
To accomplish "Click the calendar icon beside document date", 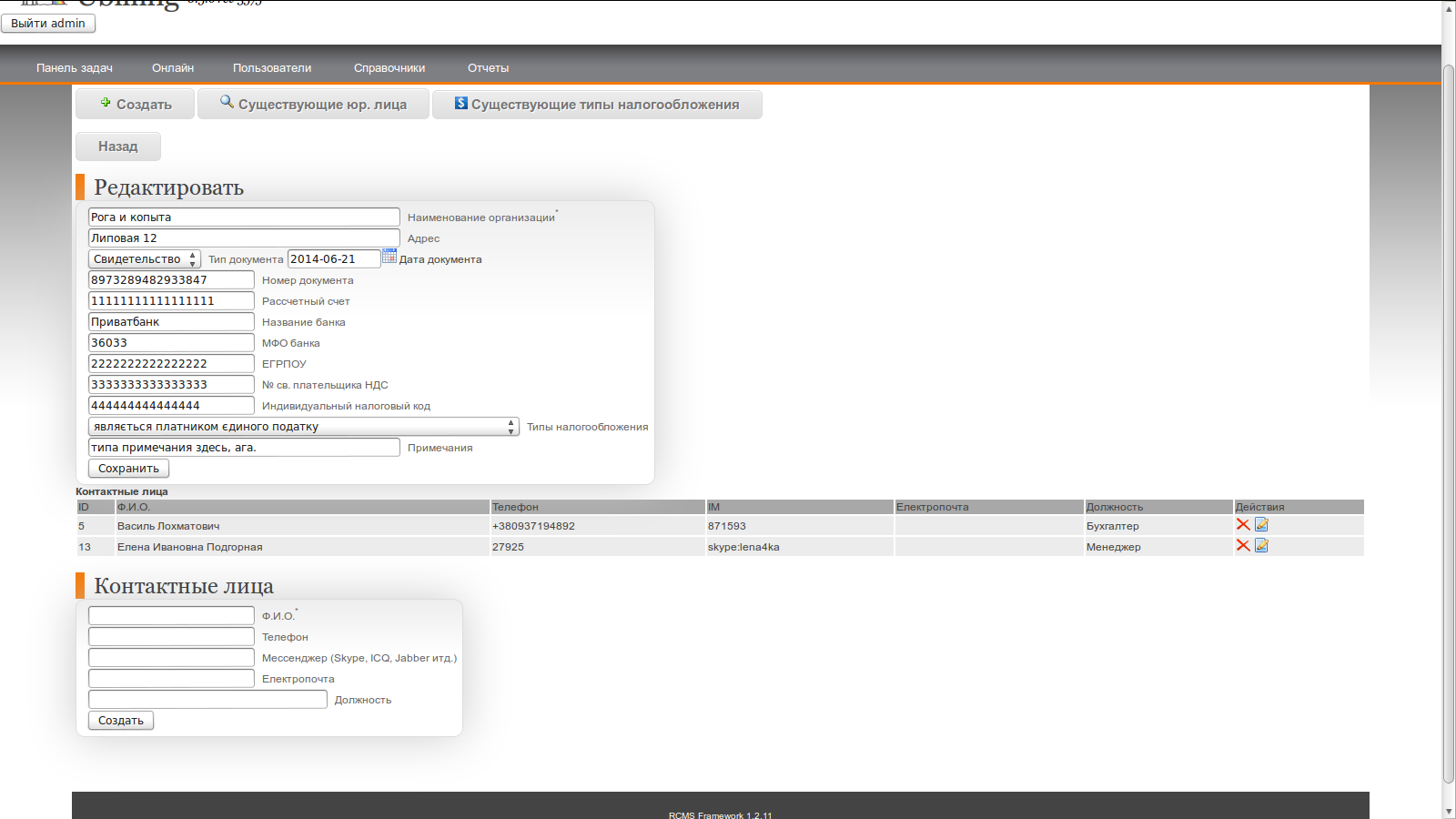I will (x=389, y=257).
